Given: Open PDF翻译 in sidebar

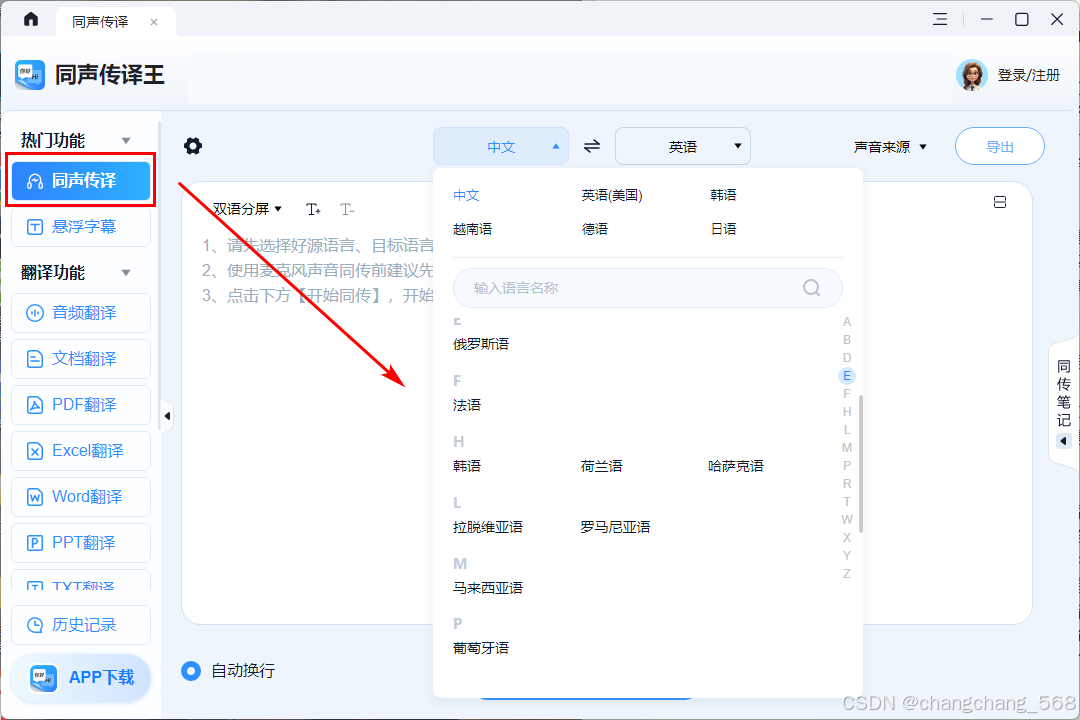Looking at the screenshot, I should (x=81, y=404).
